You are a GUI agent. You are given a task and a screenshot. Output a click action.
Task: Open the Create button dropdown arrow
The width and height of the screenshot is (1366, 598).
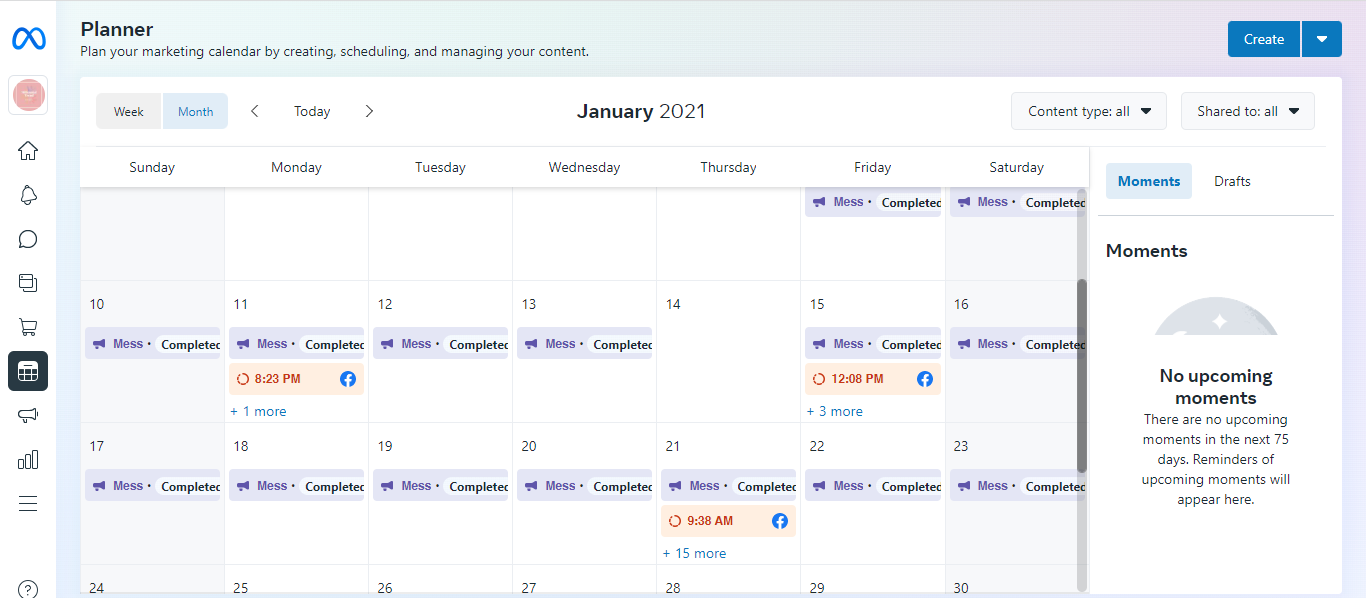pos(1322,39)
